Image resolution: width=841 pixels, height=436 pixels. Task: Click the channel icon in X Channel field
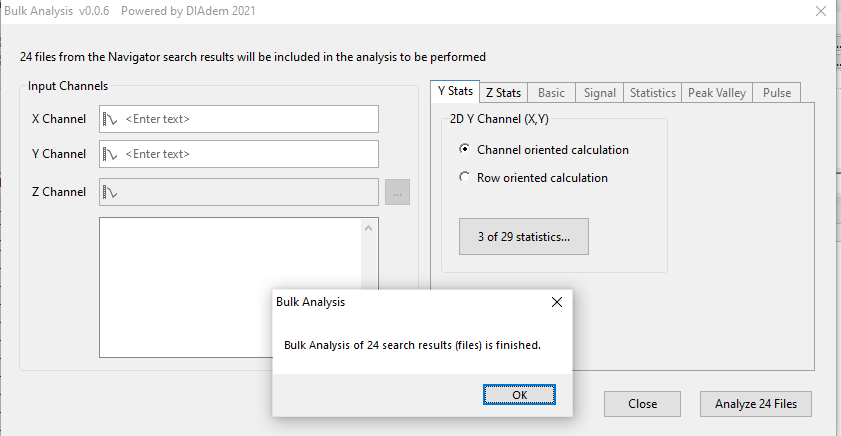(x=111, y=119)
